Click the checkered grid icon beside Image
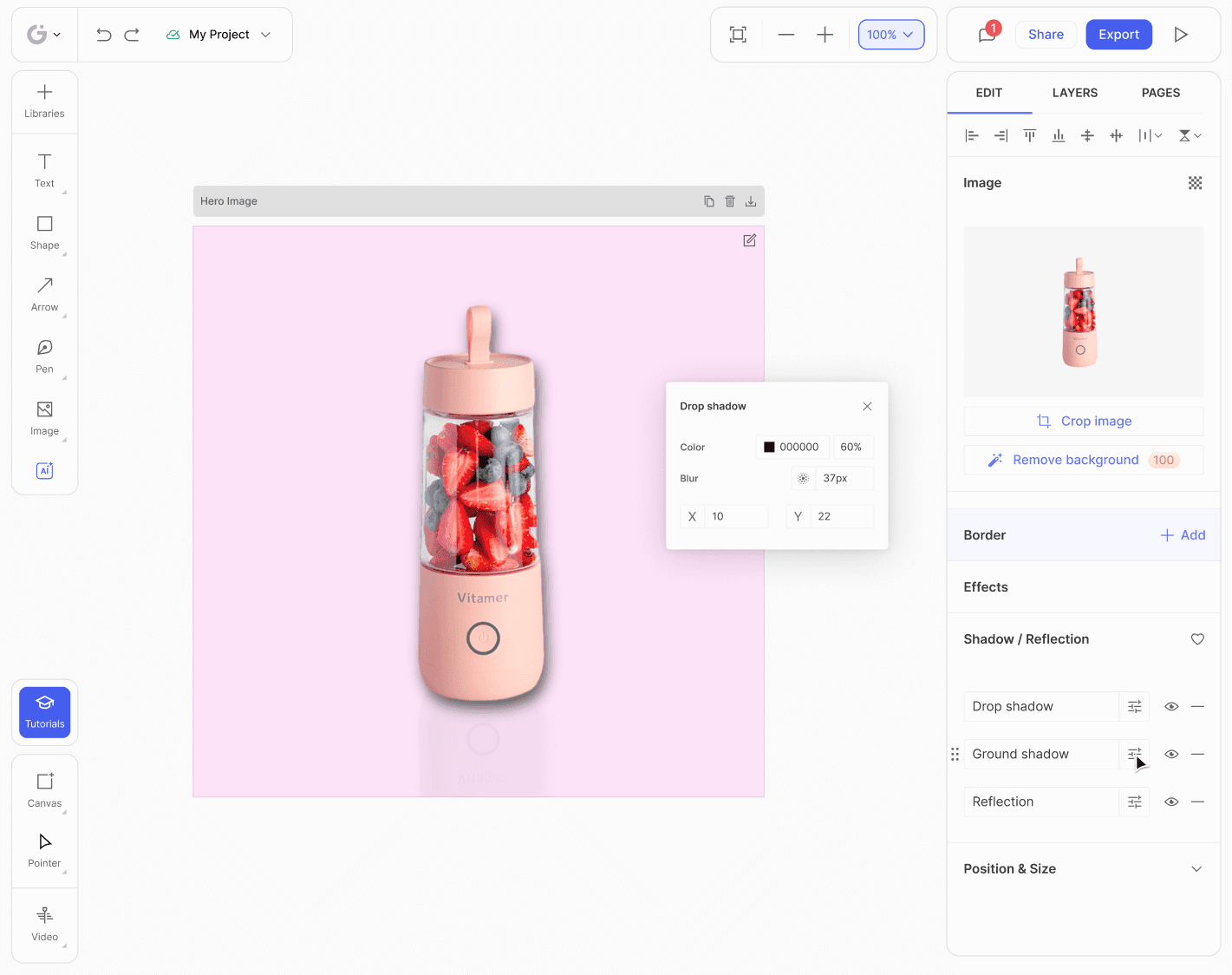The height and width of the screenshot is (975, 1232). (1196, 183)
